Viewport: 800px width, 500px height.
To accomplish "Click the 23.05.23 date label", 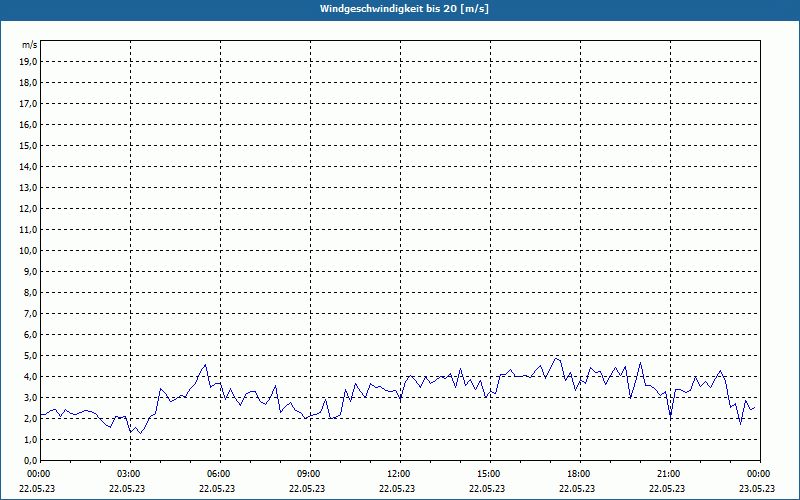I will [758, 489].
